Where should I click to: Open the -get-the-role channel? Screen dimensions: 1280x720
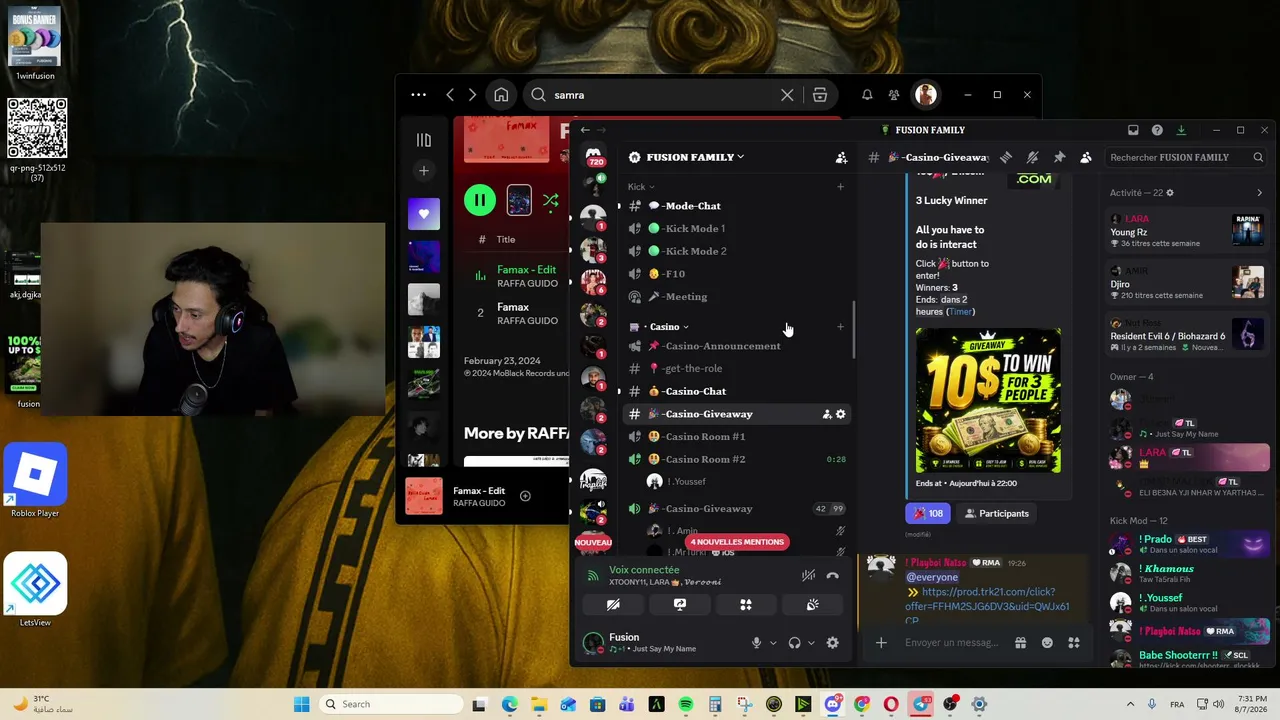[736, 368]
